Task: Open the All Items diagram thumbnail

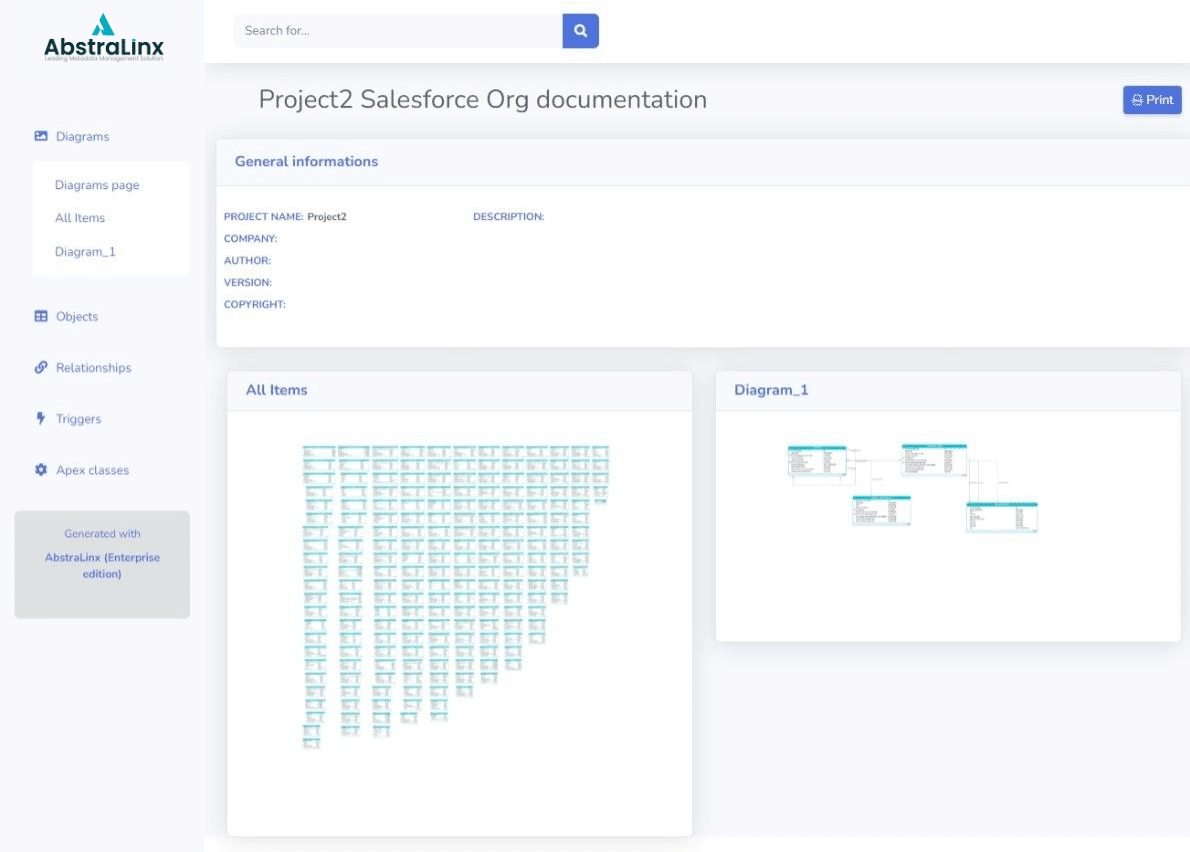Action: tap(456, 596)
